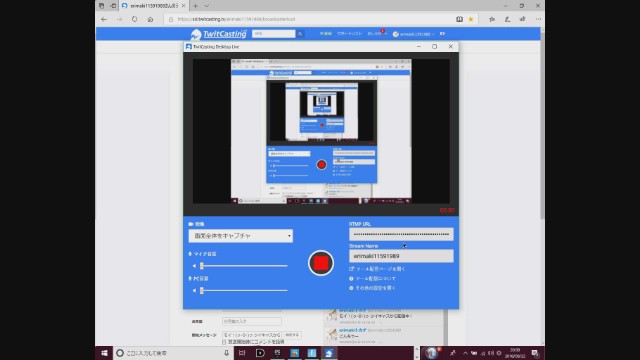
Task: Click the button next to the start message
Action: 292,335
